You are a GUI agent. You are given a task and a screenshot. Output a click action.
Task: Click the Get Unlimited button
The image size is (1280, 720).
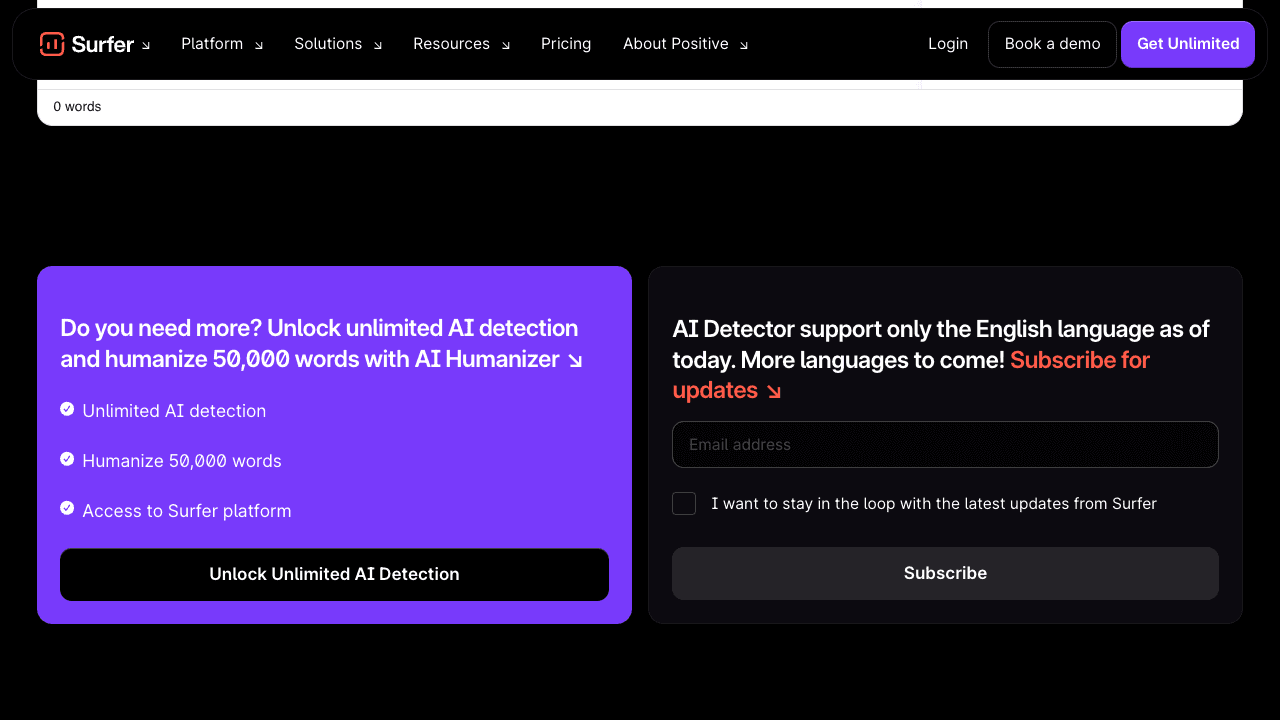click(x=1188, y=44)
